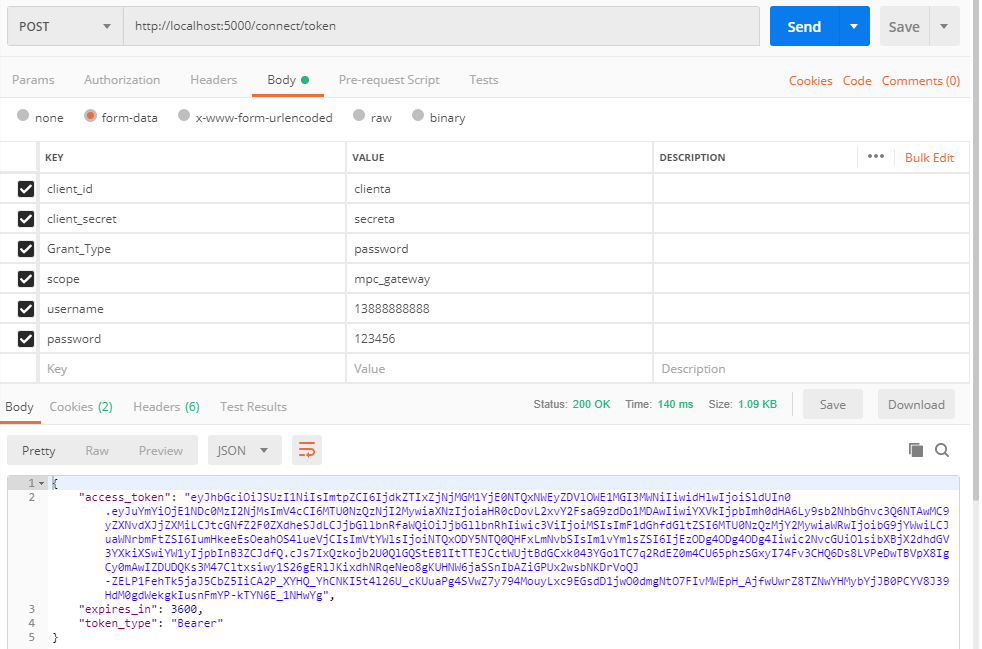Collapse the JSON object on line 1
The height and width of the screenshot is (649, 982).
click(42, 482)
